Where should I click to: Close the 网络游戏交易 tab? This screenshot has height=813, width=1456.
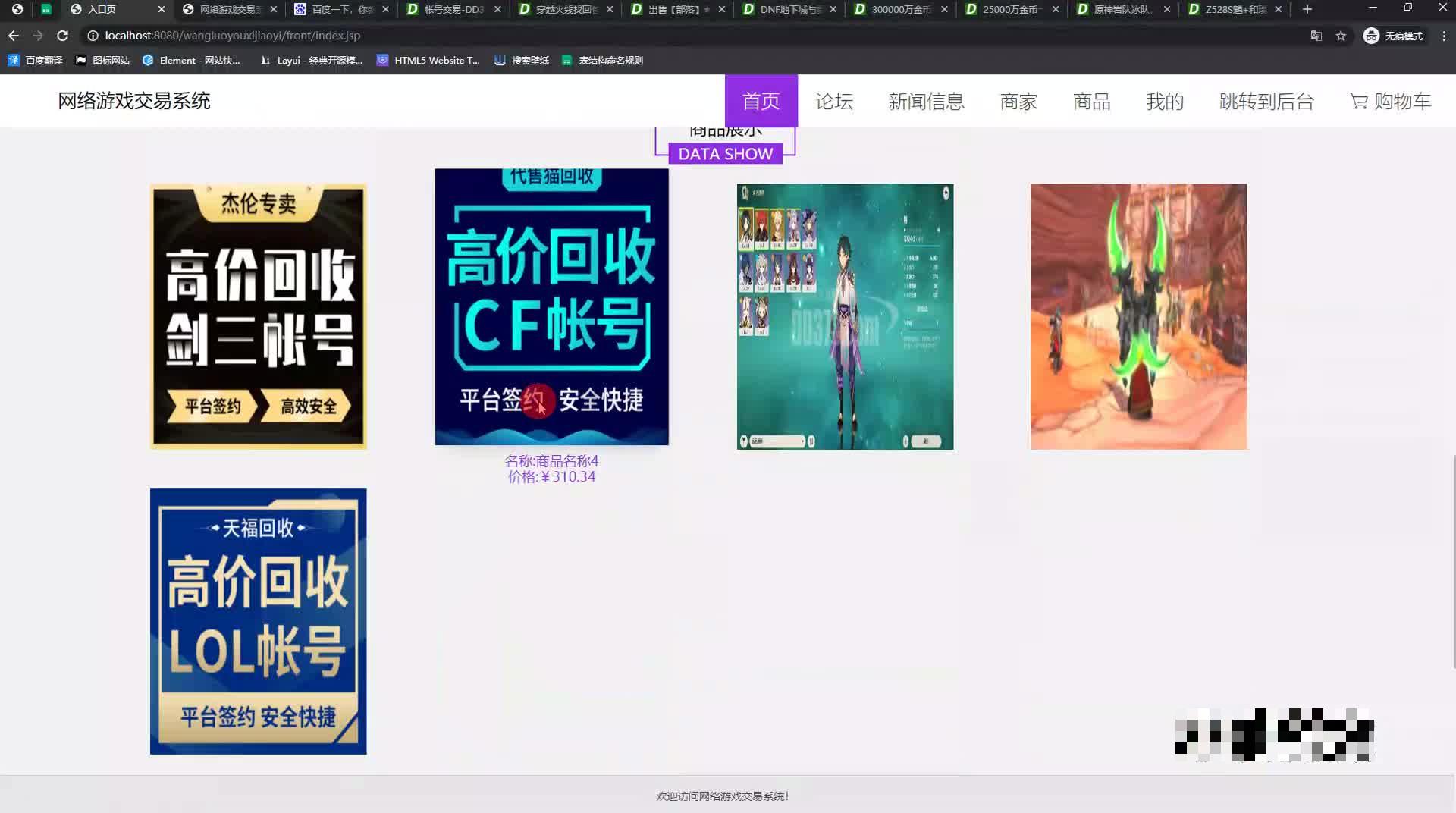click(x=274, y=9)
